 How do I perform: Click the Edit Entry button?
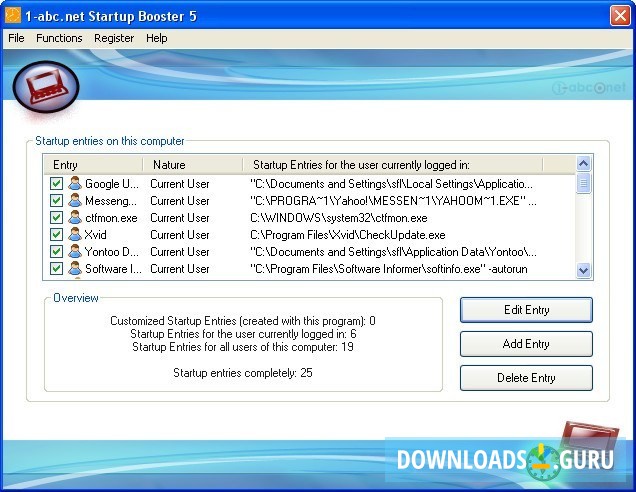(526, 310)
